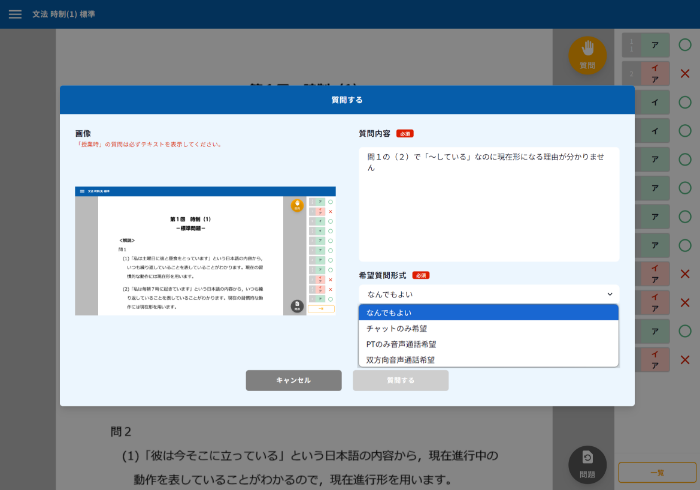Click the third row's イ answer box
Image resolution: width=700 pixels, height=490 pixels.
pyautogui.click(x=654, y=102)
